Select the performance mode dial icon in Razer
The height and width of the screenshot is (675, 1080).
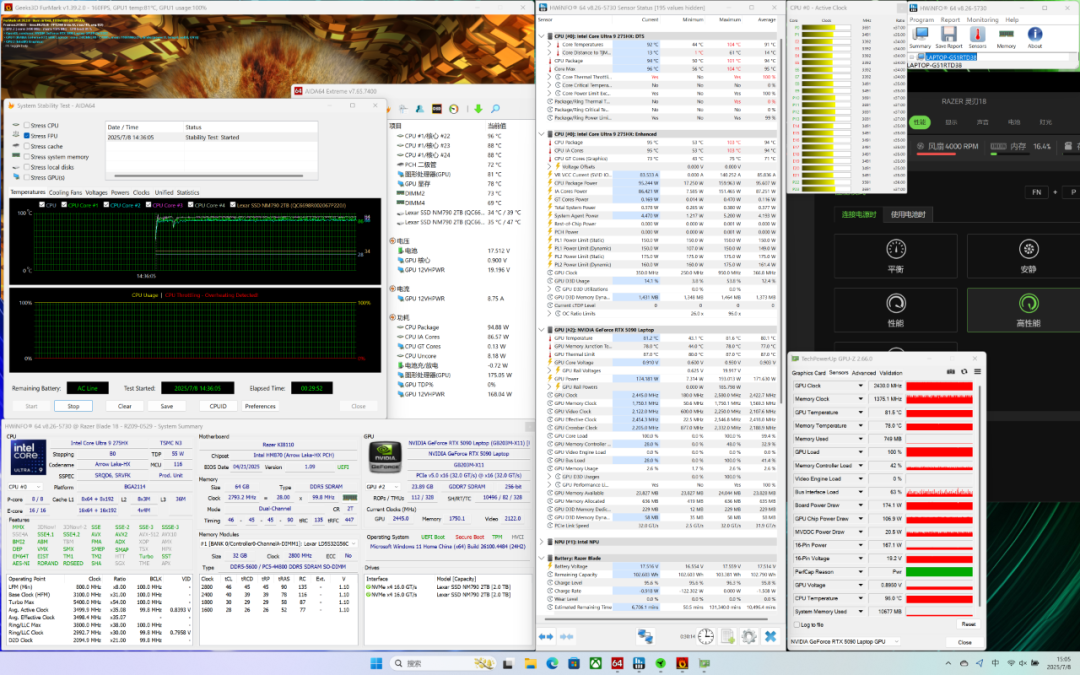tap(896, 303)
